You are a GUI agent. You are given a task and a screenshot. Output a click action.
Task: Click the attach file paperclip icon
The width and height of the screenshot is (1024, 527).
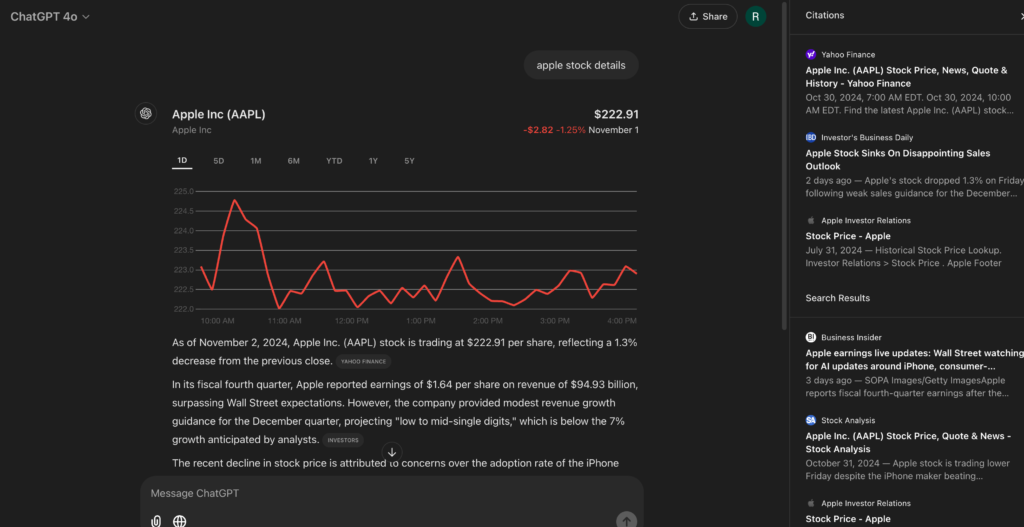pyautogui.click(x=156, y=520)
